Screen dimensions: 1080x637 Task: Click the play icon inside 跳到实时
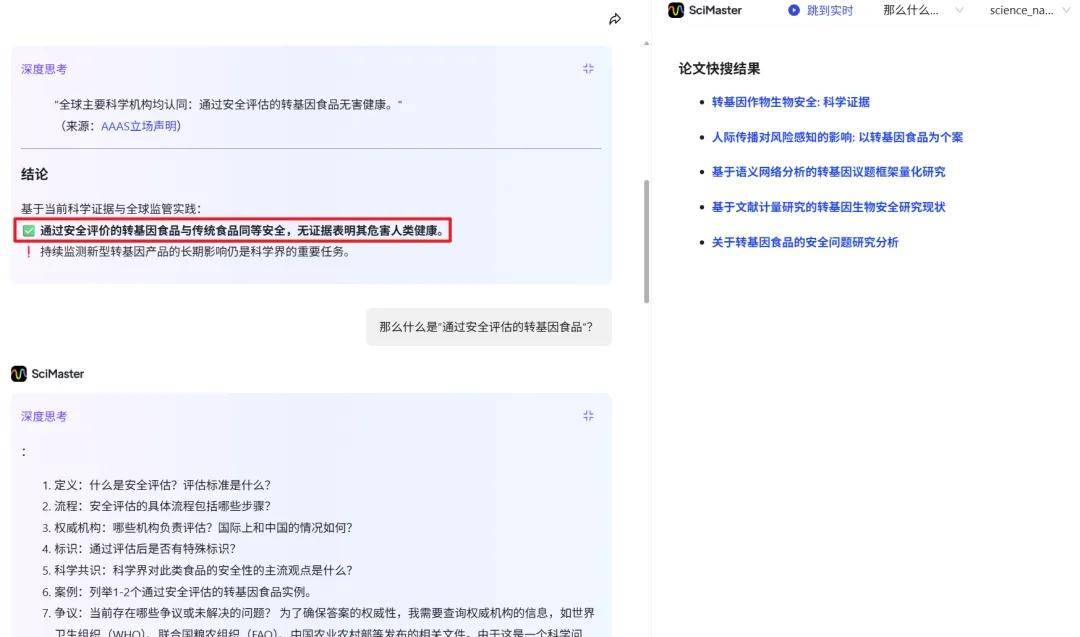pos(793,11)
